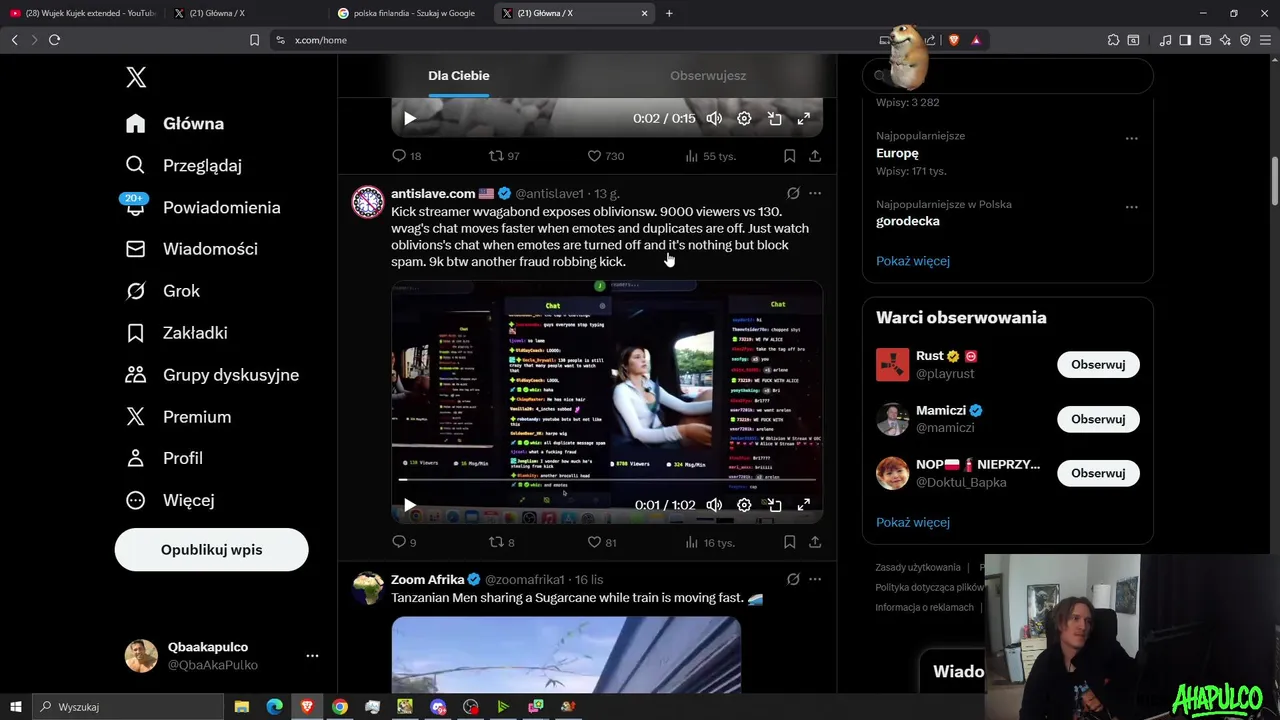Screen dimensions: 1280x720
Task: Open Powiadomienia notifications
Action: pyautogui.click(x=203, y=207)
